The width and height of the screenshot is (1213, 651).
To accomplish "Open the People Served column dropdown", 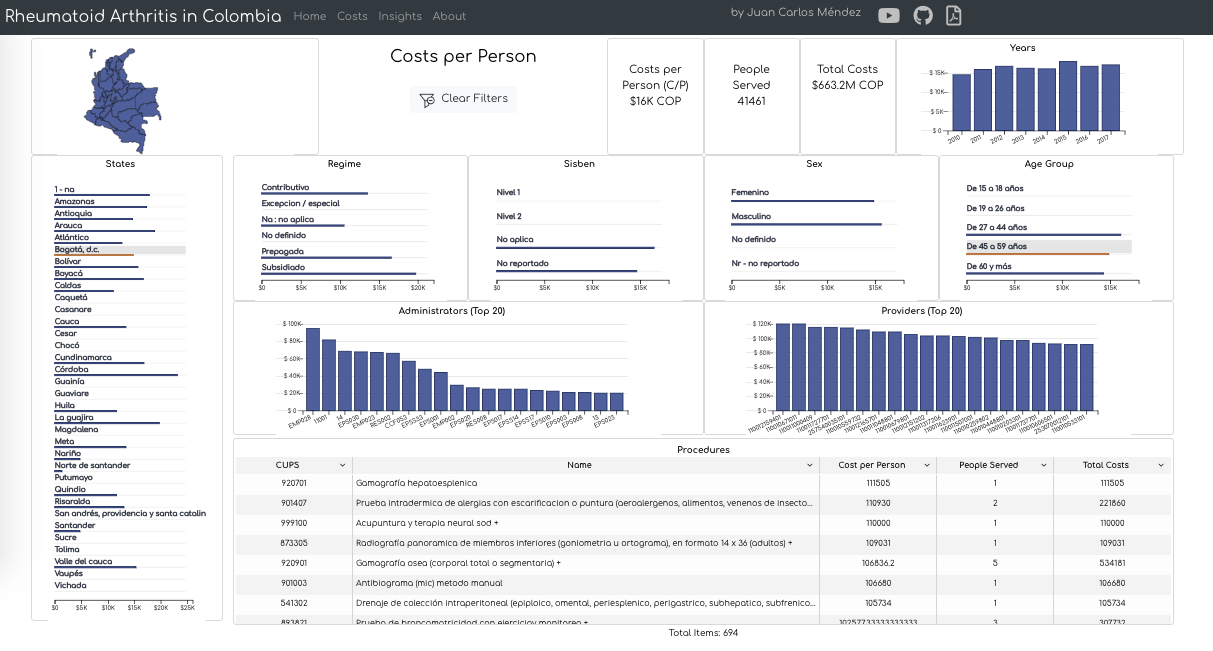I will 1043,465.
